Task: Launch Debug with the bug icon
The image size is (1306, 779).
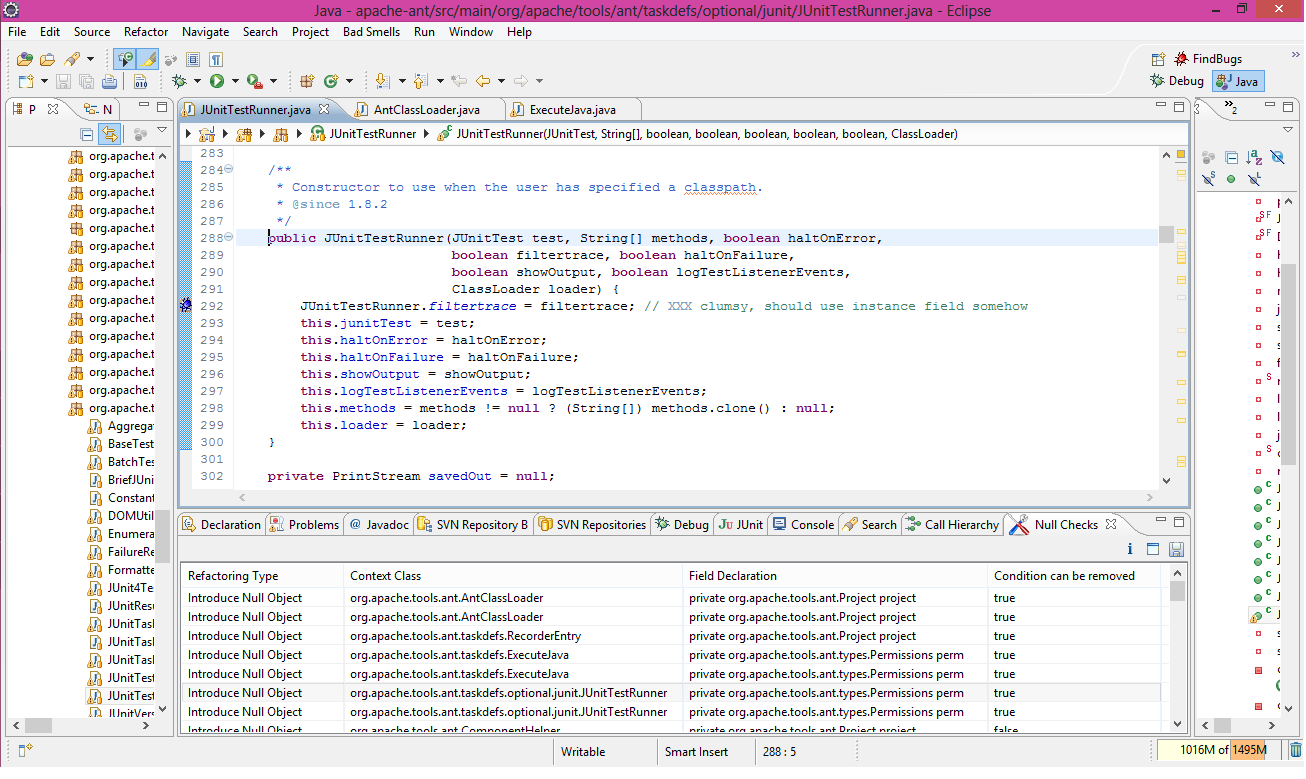Action: click(179, 81)
